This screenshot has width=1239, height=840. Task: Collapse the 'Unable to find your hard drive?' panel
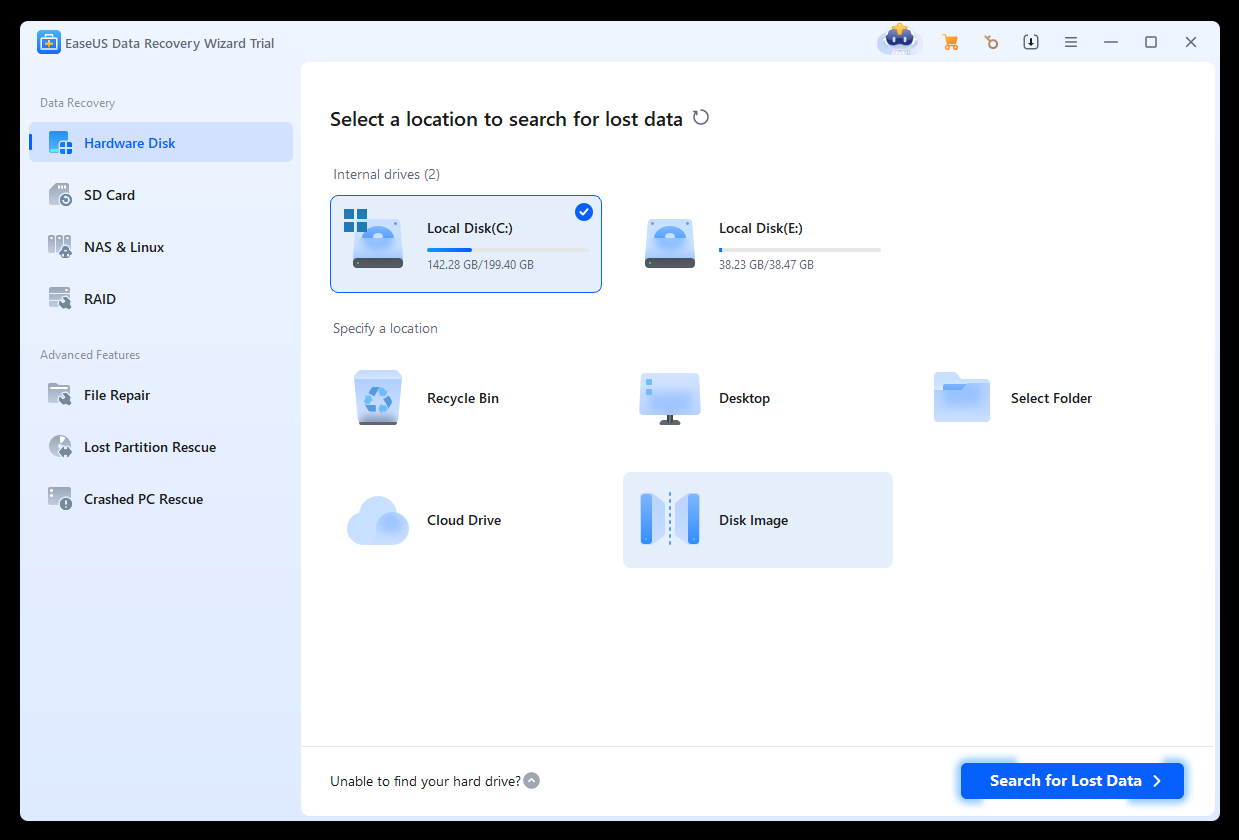point(531,780)
